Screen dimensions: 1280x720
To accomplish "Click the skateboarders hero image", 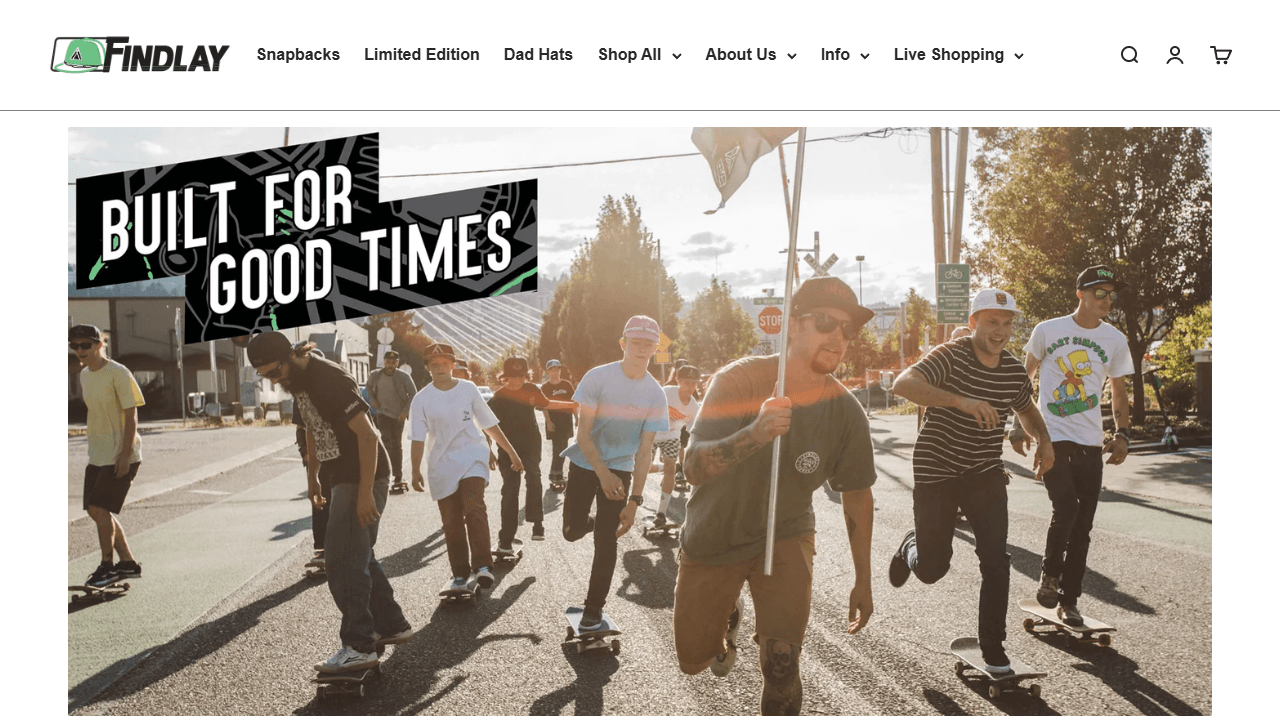I will [640, 421].
